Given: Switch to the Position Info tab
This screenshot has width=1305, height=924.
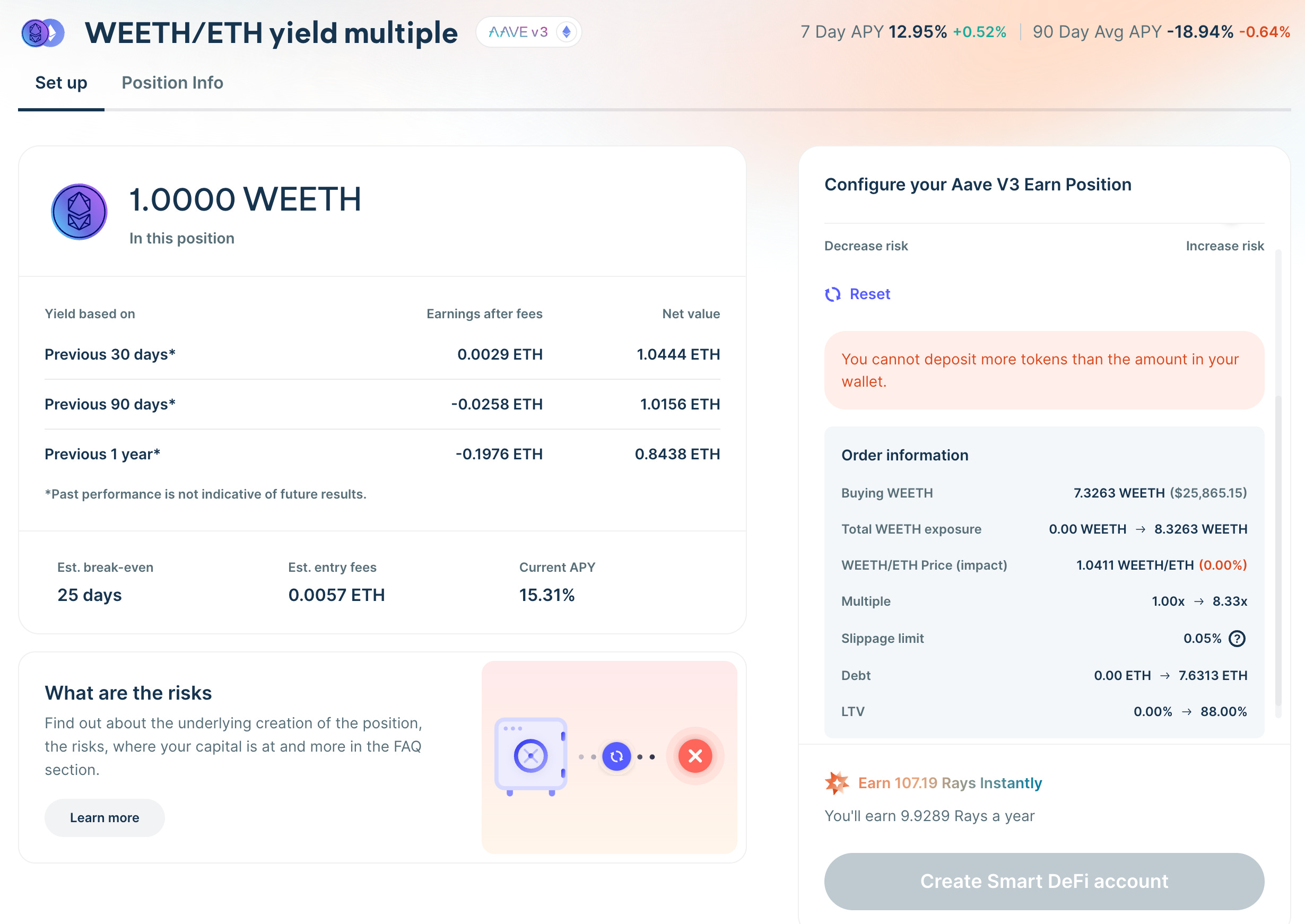Looking at the screenshot, I should coord(172,83).
